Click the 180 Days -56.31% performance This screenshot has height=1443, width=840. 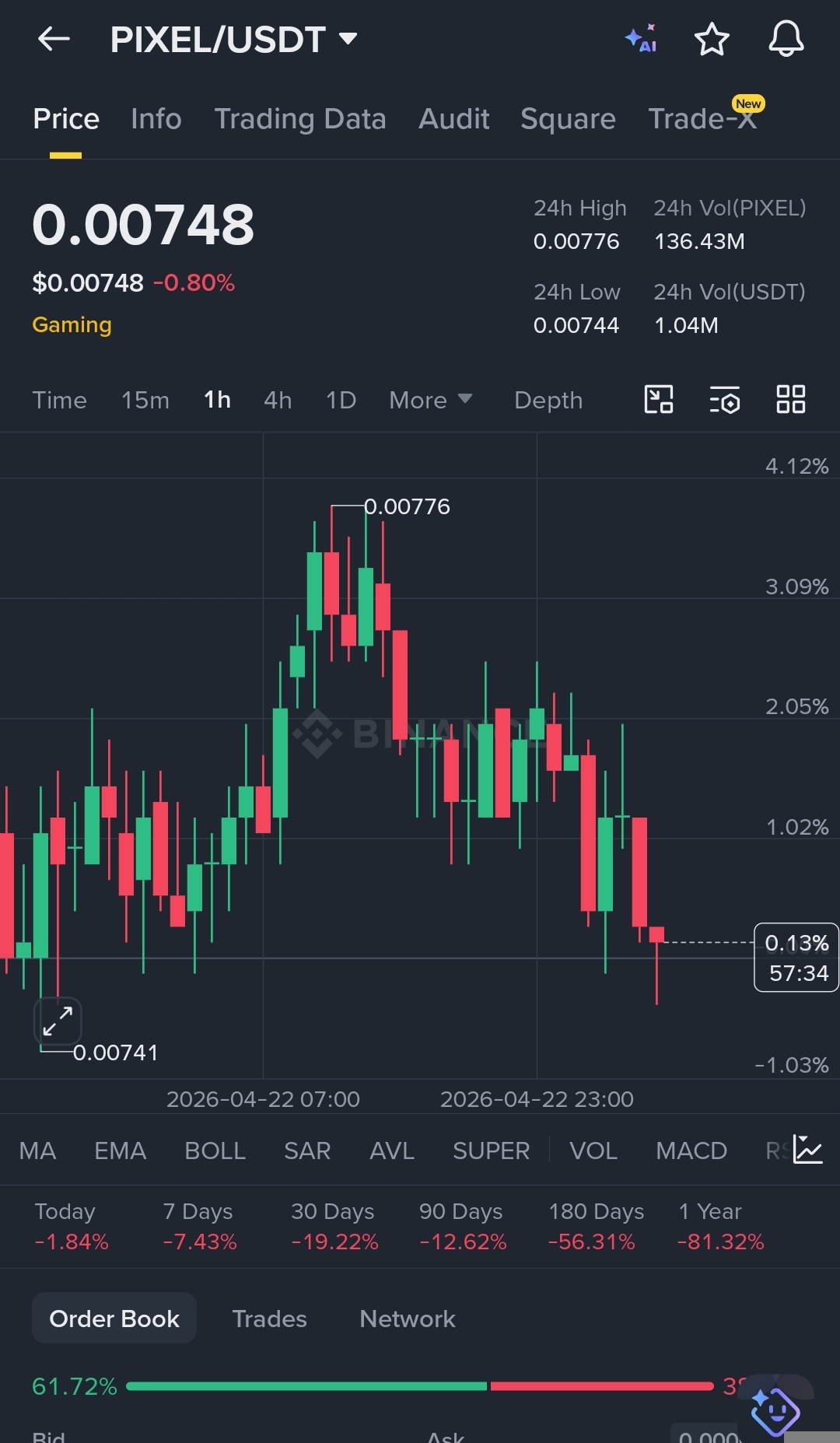tap(596, 1227)
